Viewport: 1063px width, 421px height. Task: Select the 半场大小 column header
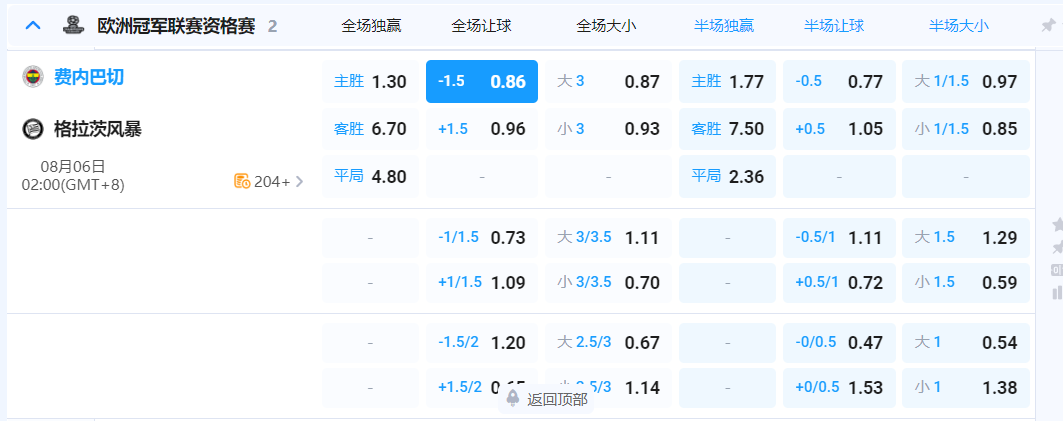pyautogui.click(x=959, y=26)
